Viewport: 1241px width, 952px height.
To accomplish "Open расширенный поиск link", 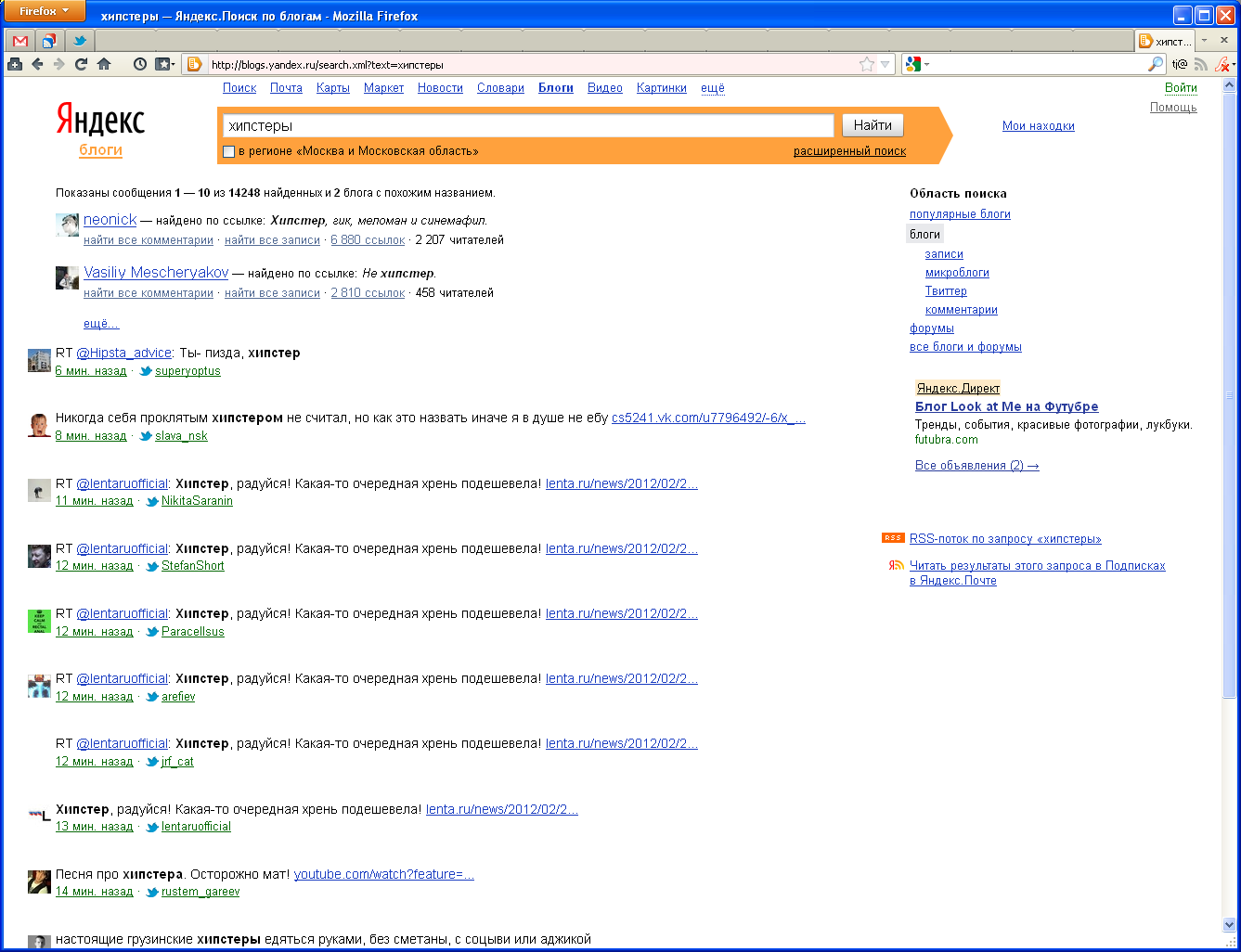I will coord(849,151).
